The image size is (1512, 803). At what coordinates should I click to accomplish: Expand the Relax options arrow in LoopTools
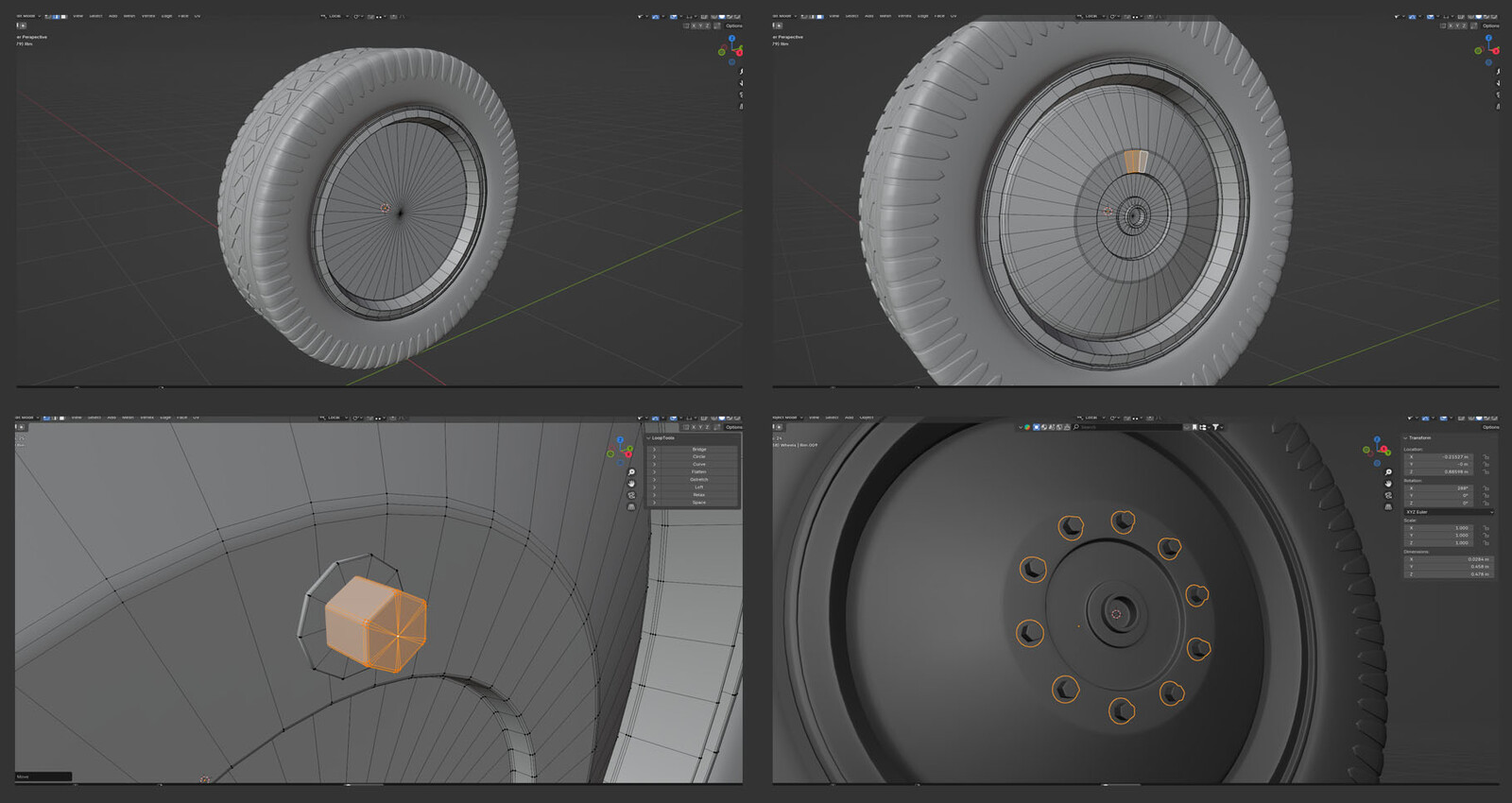[x=654, y=495]
